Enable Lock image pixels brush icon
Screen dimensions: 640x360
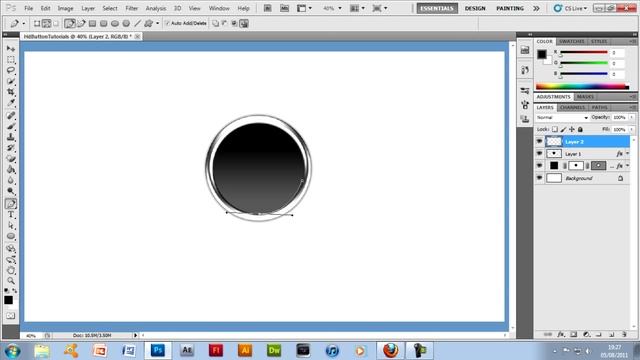563,129
